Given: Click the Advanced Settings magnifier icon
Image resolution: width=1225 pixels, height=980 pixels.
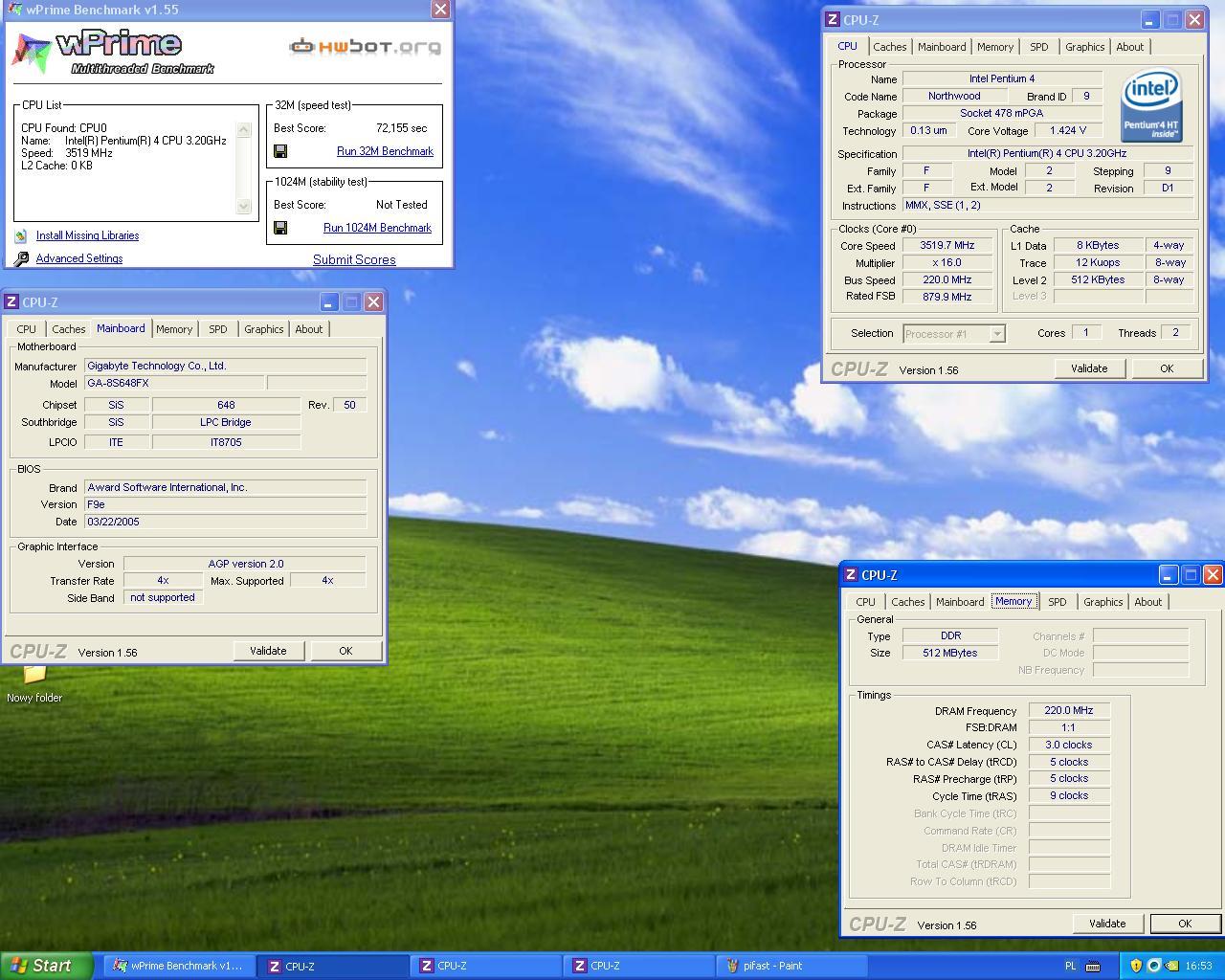Looking at the screenshot, I should coord(21,258).
